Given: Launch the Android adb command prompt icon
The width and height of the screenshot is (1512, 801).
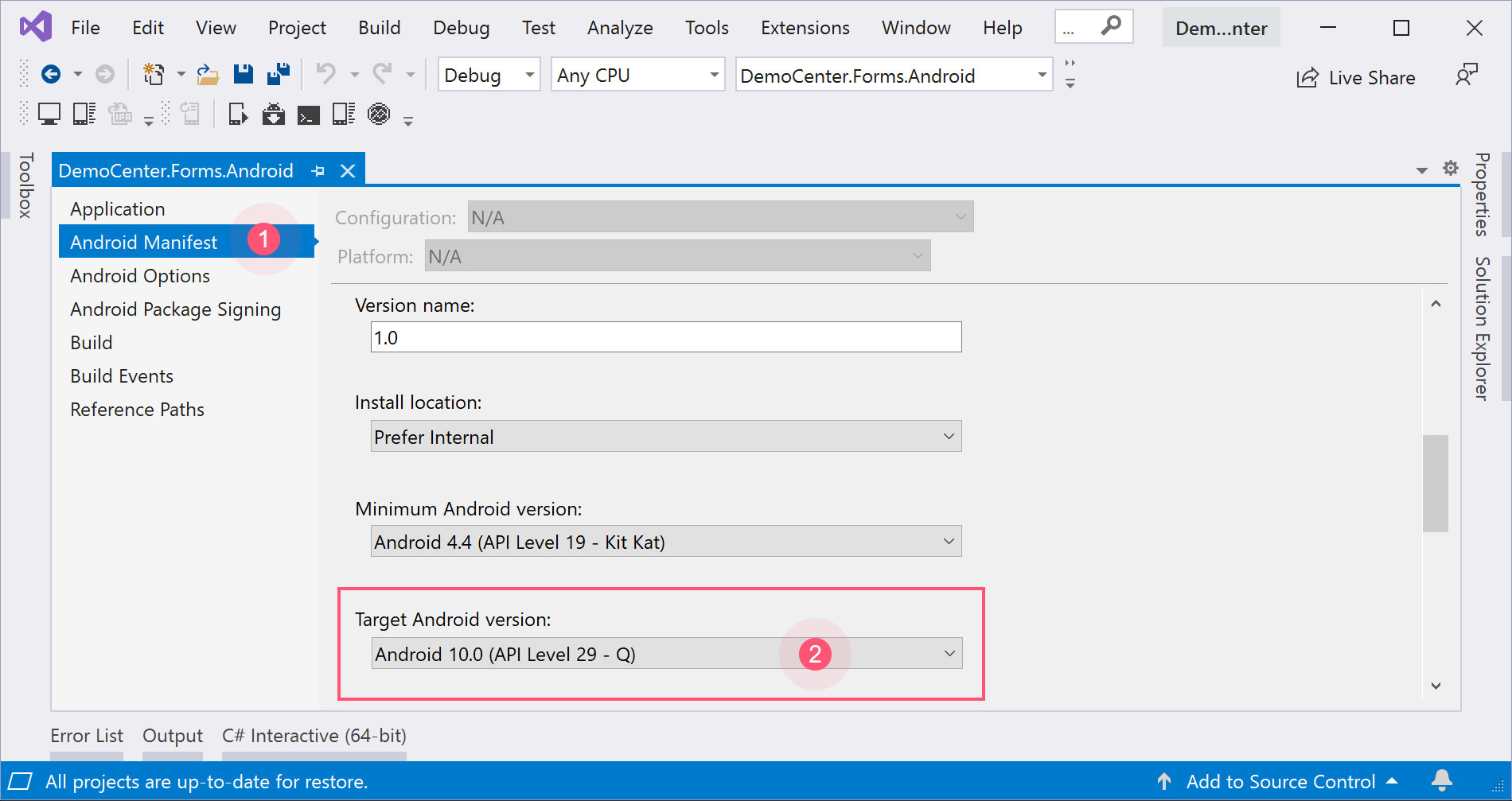Looking at the screenshot, I should [x=309, y=115].
